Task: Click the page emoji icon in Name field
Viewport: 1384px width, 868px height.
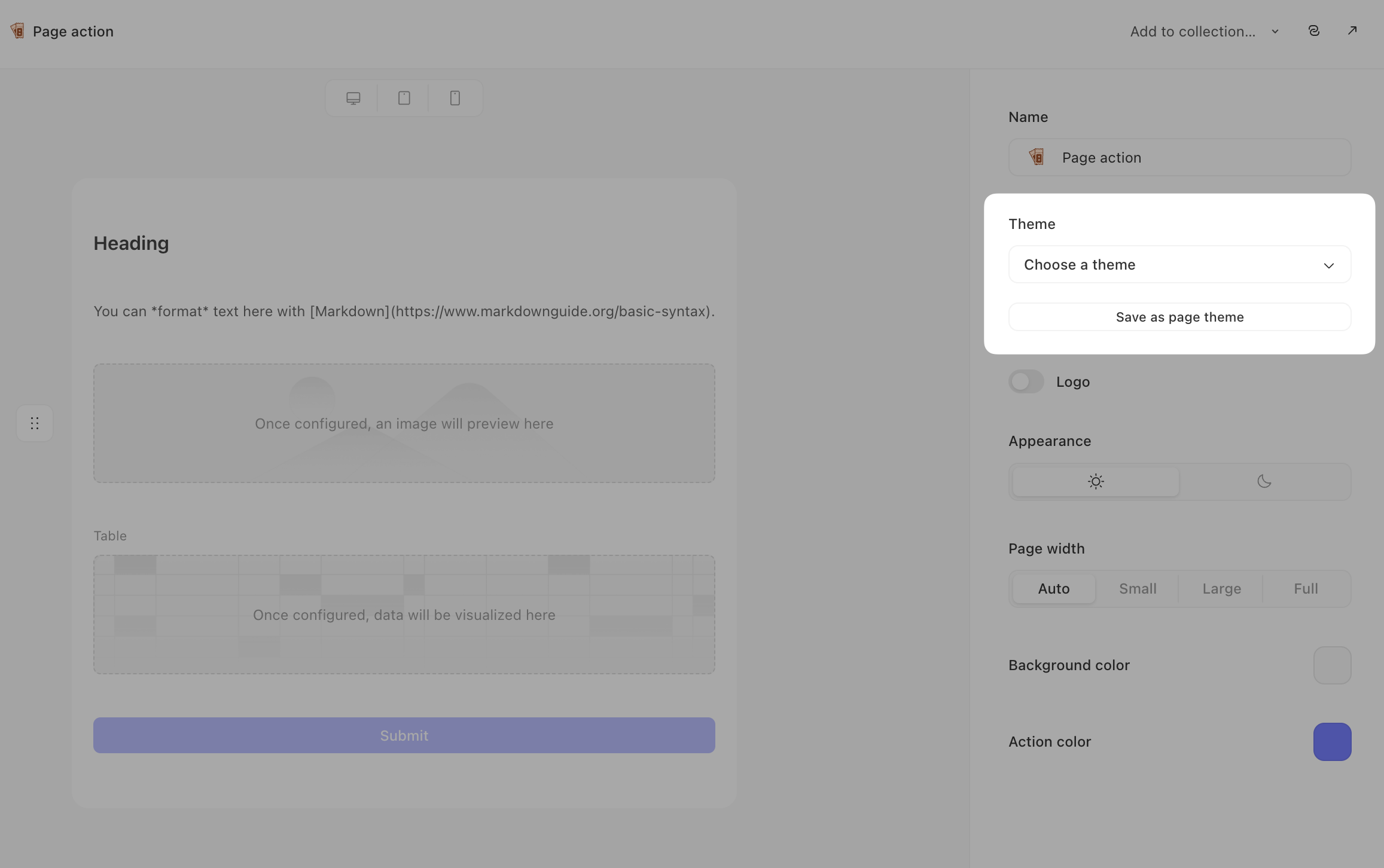Action: coord(1037,157)
